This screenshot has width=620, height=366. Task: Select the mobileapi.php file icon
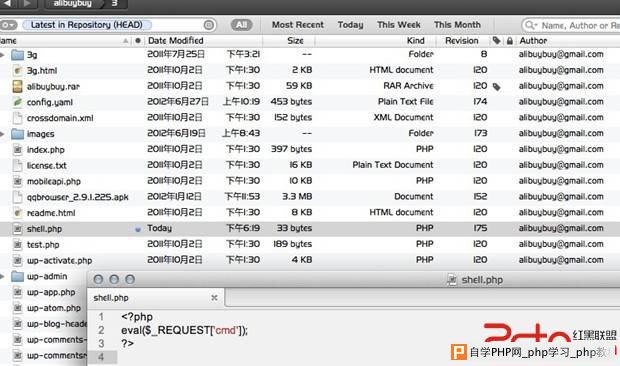coord(17,181)
